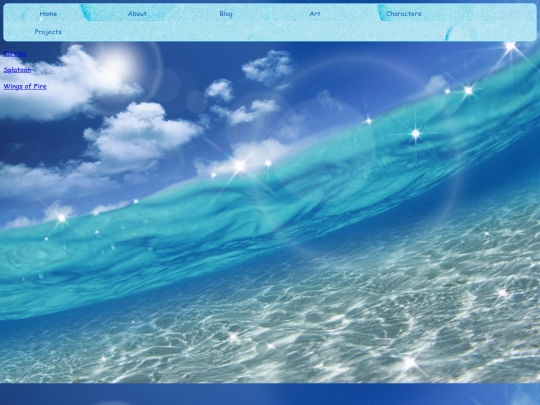Open the Characters menu item
The height and width of the screenshot is (405, 540).
403,14
